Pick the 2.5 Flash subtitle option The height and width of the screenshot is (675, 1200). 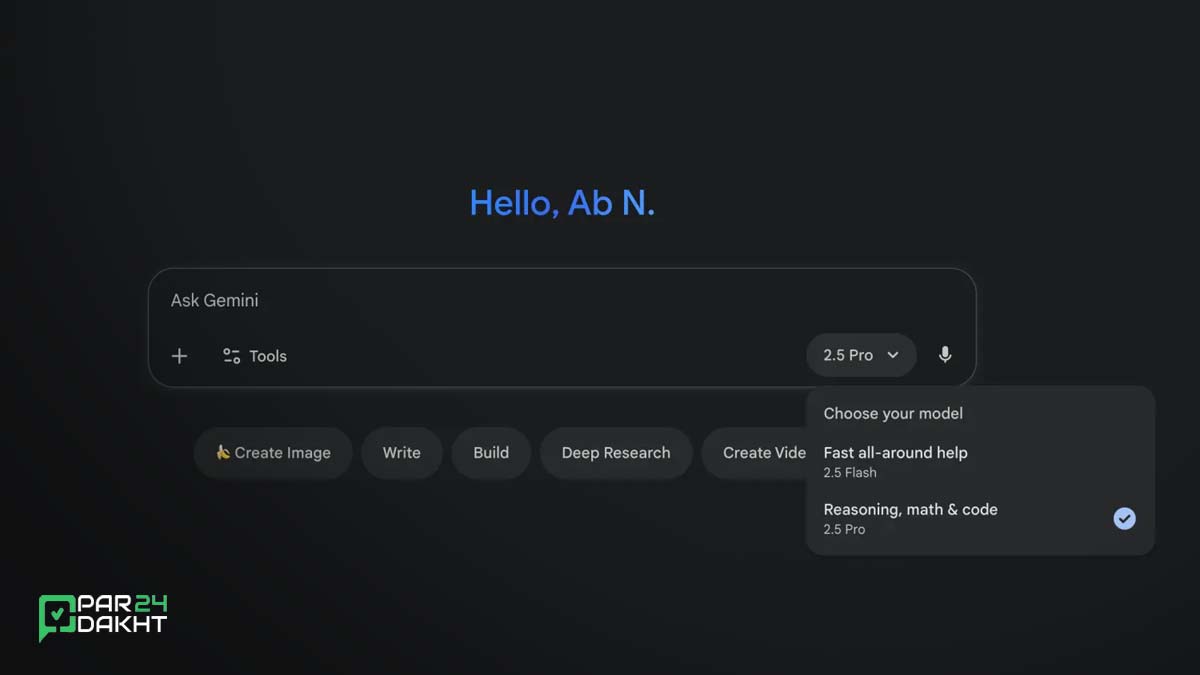[x=850, y=473]
